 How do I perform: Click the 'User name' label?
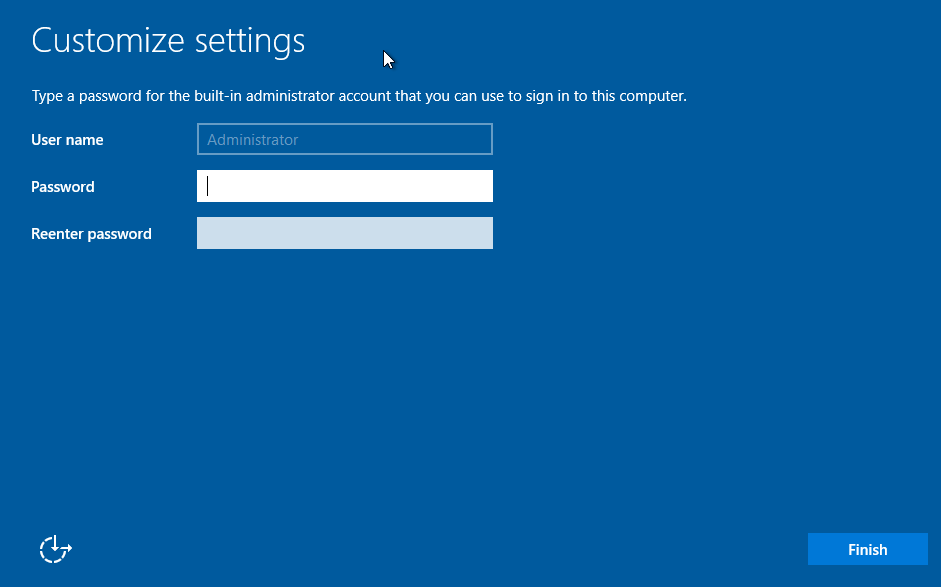coord(67,140)
